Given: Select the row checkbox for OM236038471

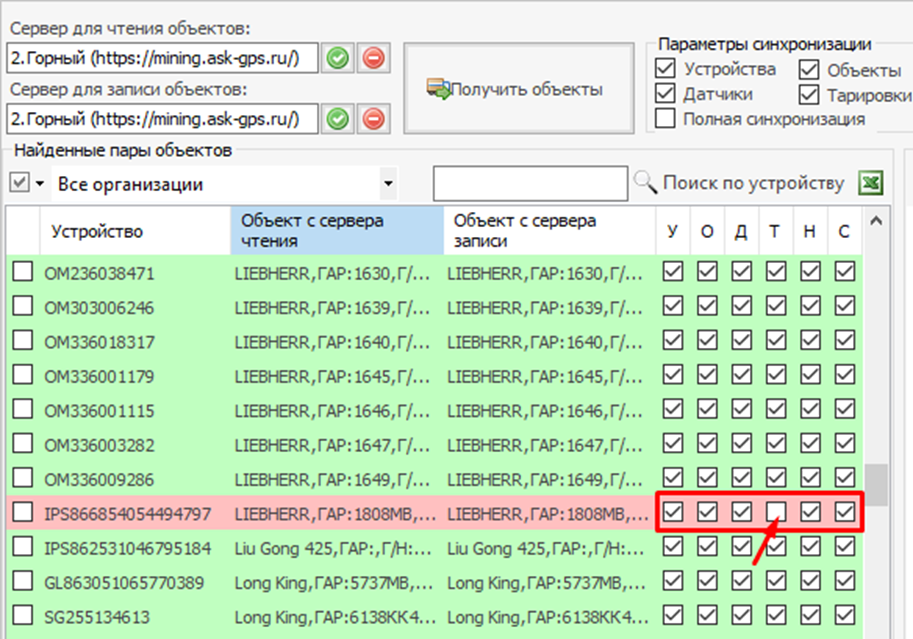Looking at the screenshot, I should coord(22,271).
